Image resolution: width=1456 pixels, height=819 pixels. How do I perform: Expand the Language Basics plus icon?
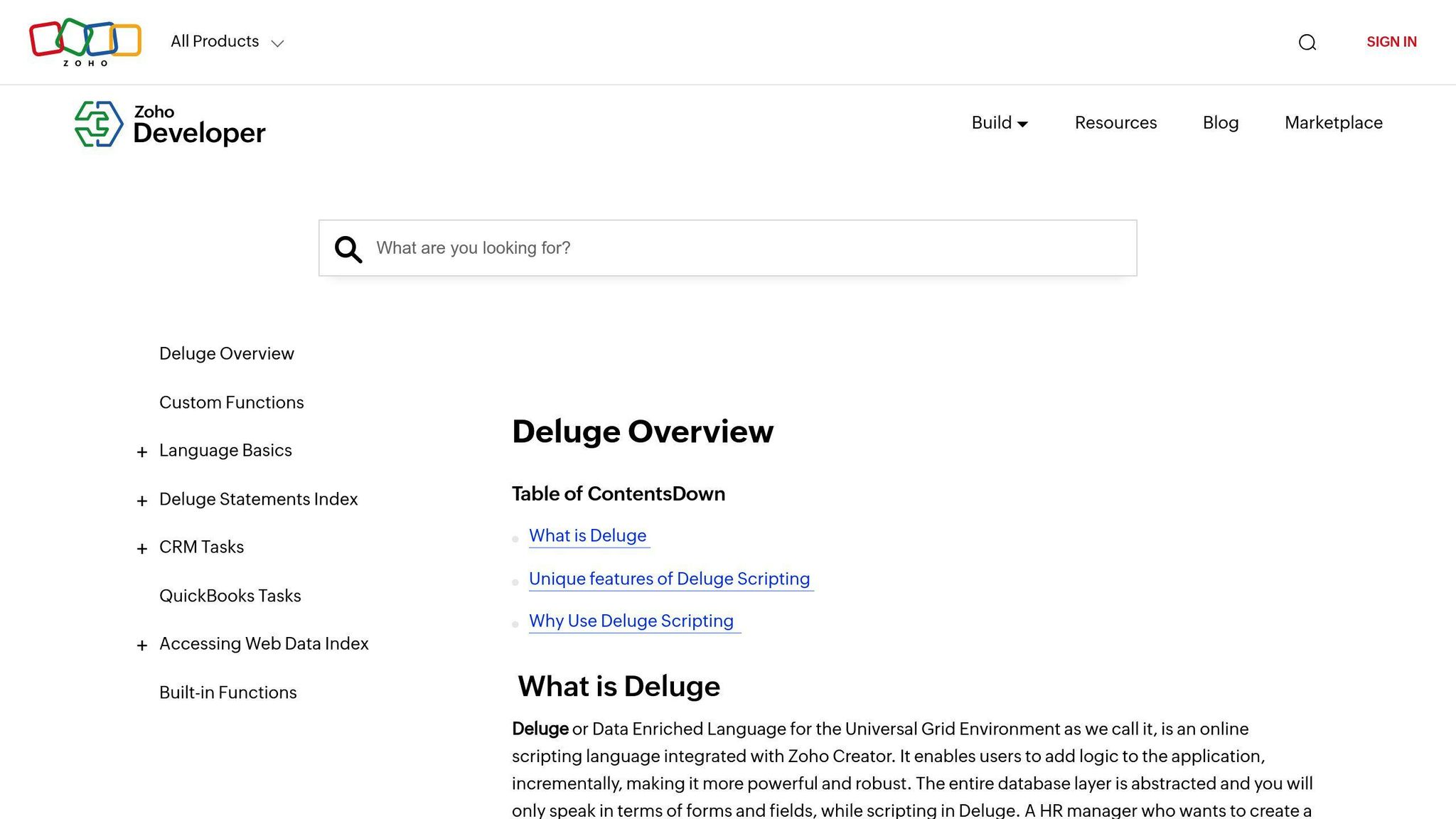[x=141, y=451]
